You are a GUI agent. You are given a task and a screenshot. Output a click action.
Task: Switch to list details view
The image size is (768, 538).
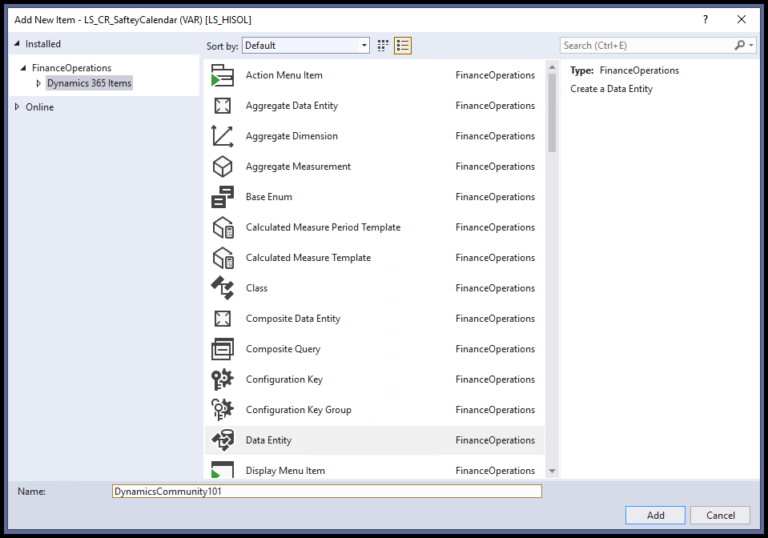pos(403,45)
